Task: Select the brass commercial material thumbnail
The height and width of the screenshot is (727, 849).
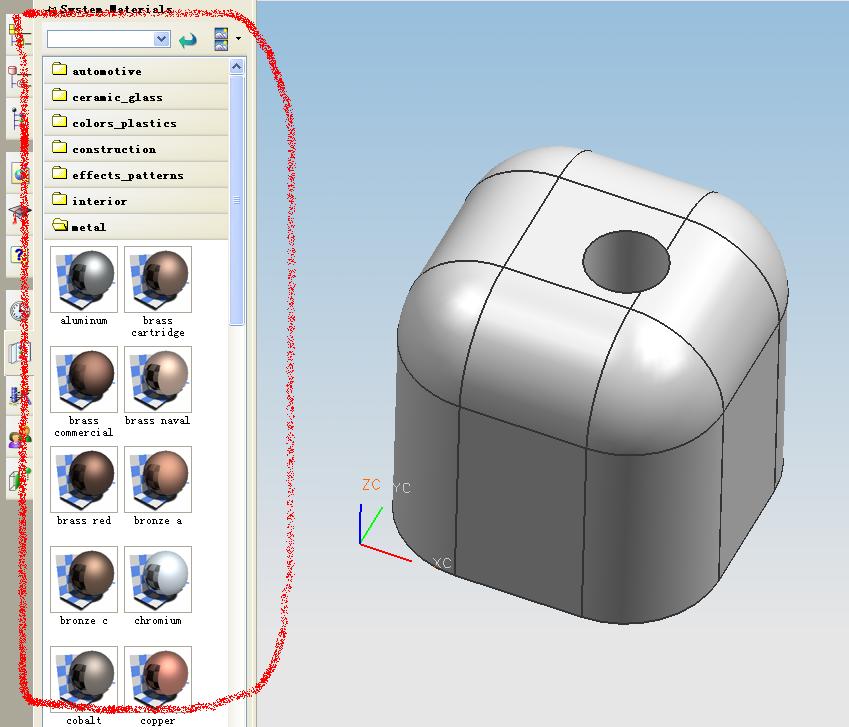Action: 84,379
